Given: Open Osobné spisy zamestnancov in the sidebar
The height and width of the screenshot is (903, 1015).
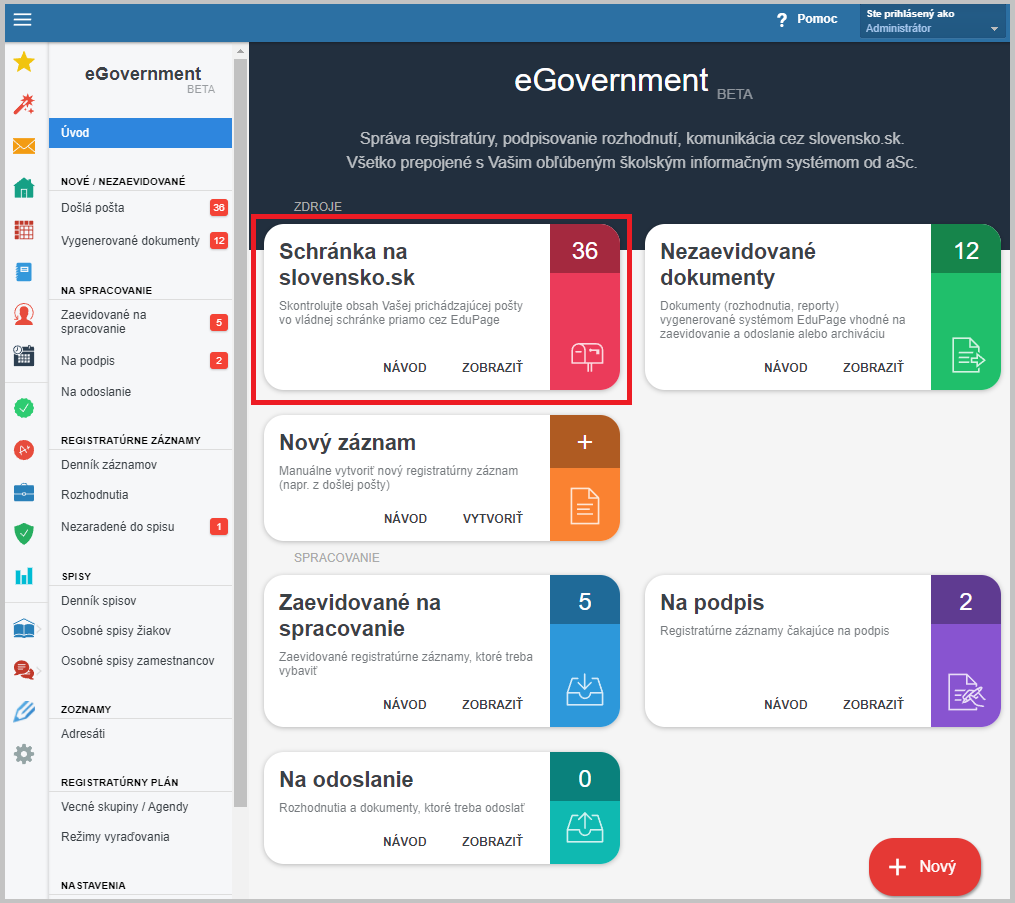Looking at the screenshot, I should click(x=140, y=661).
